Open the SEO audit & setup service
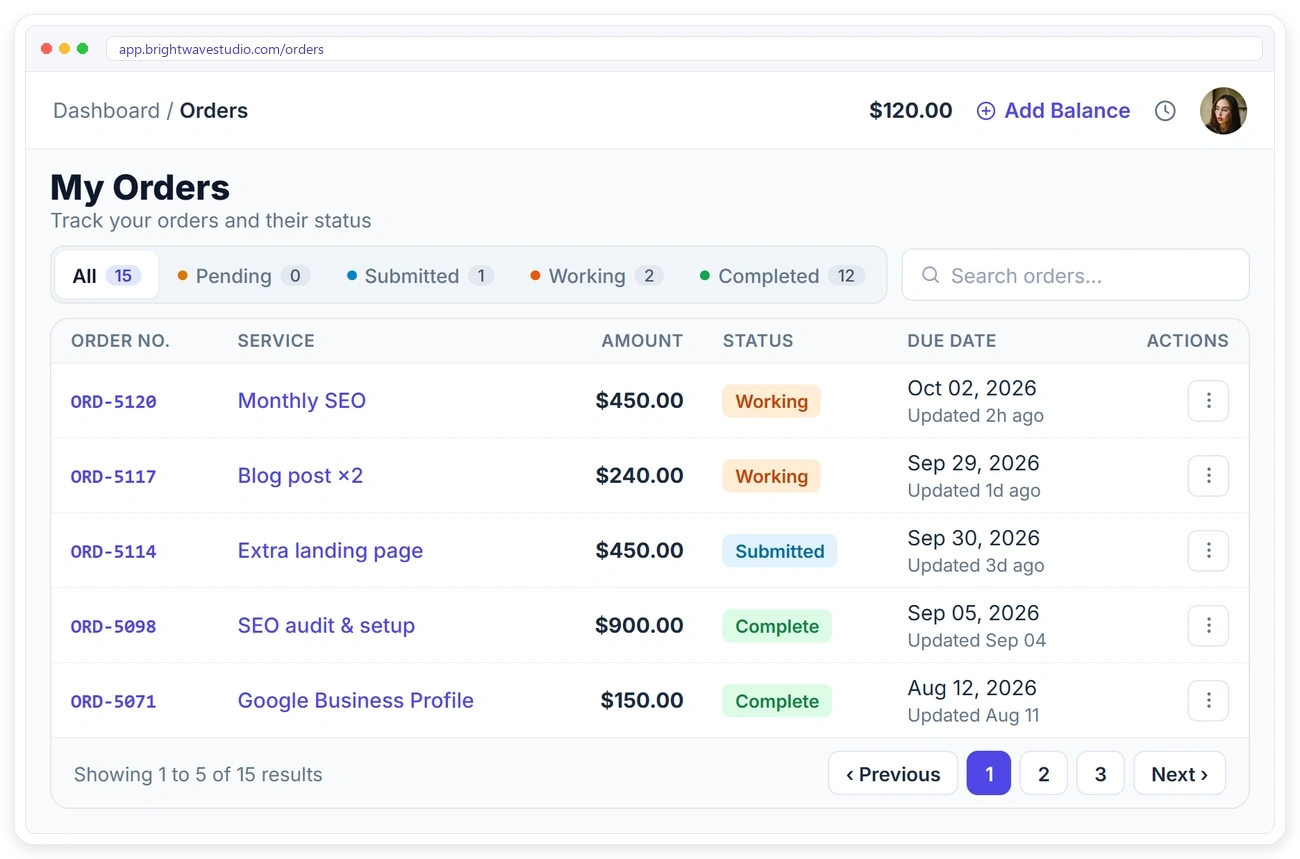The width and height of the screenshot is (1300, 859). (326, 626)
